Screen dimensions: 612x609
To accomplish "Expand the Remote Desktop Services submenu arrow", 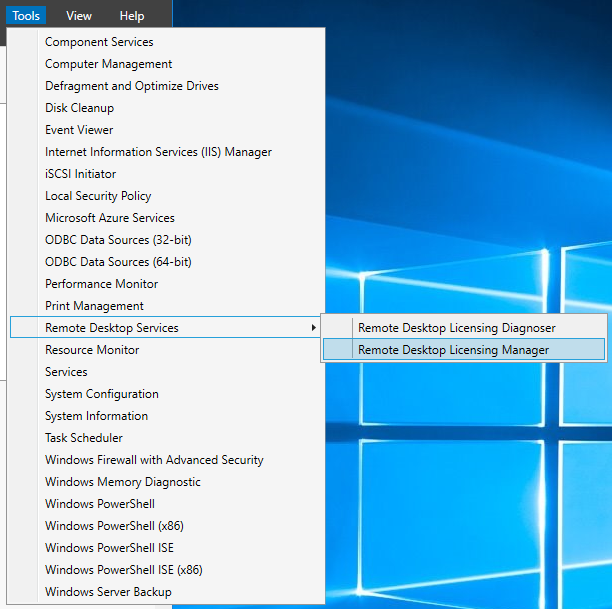I will (314, 328).
